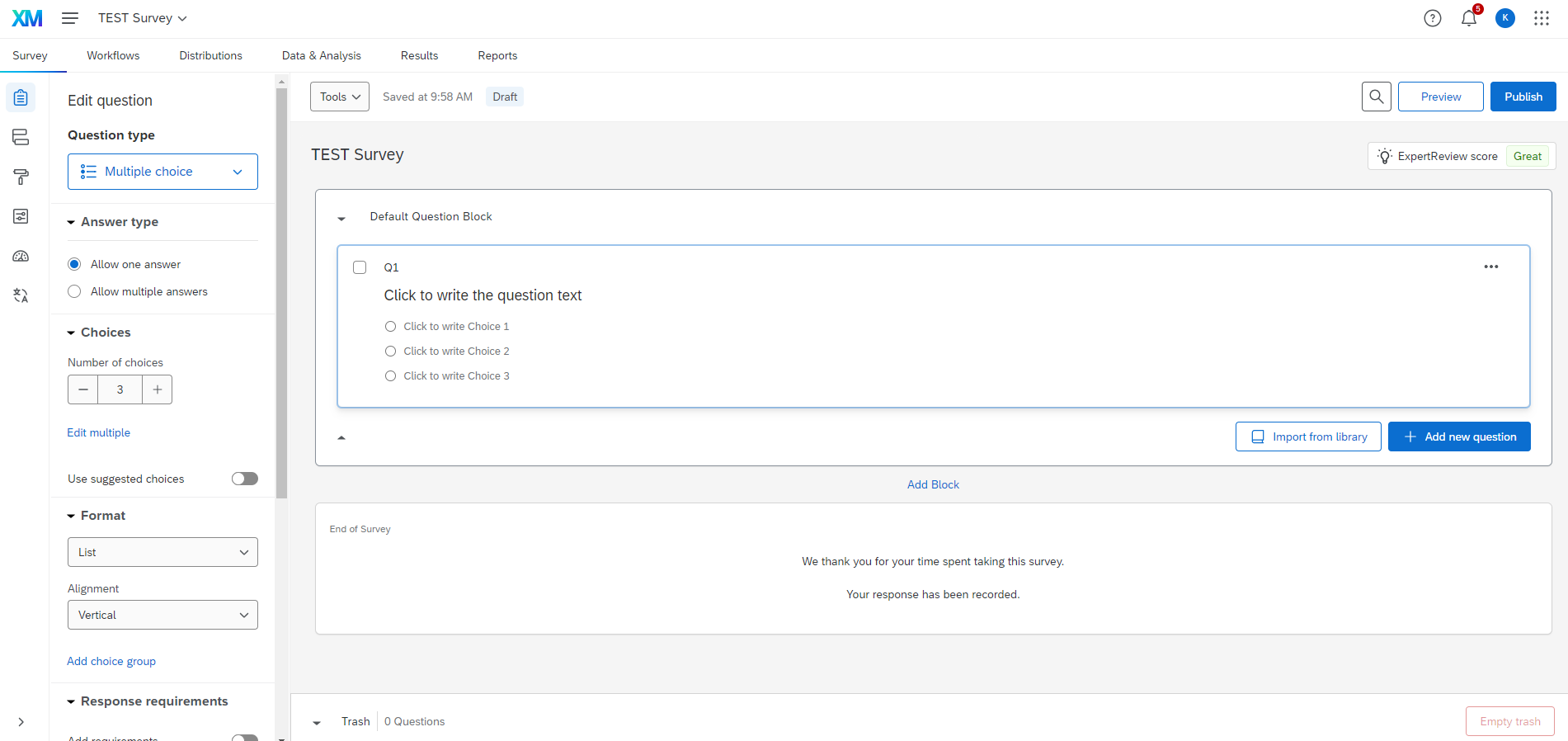This screenshot has height=741, width=1568.
Task: Select Choice 2 radio button
Action: 391,352
